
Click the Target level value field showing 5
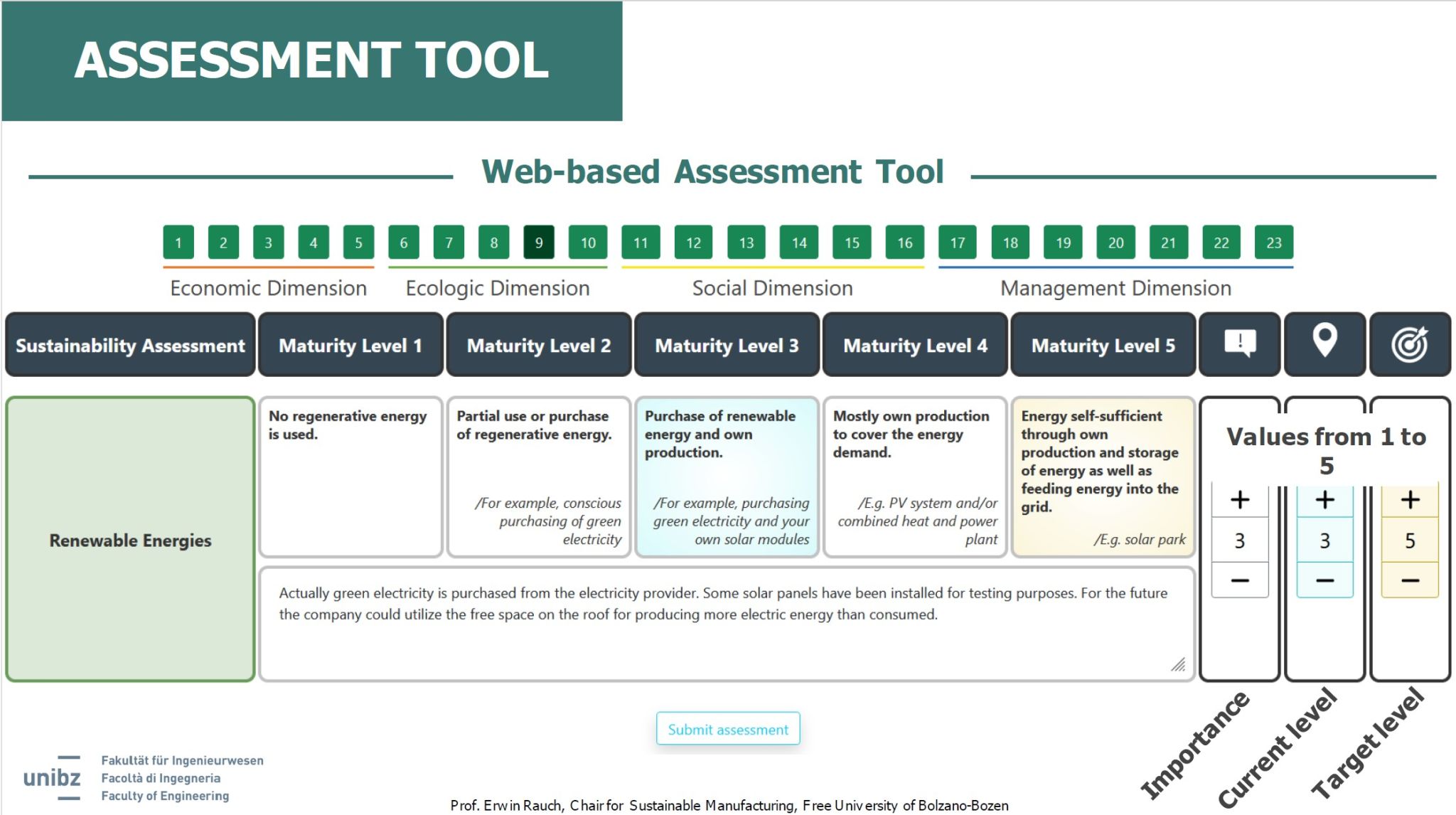click(1410, 540)
